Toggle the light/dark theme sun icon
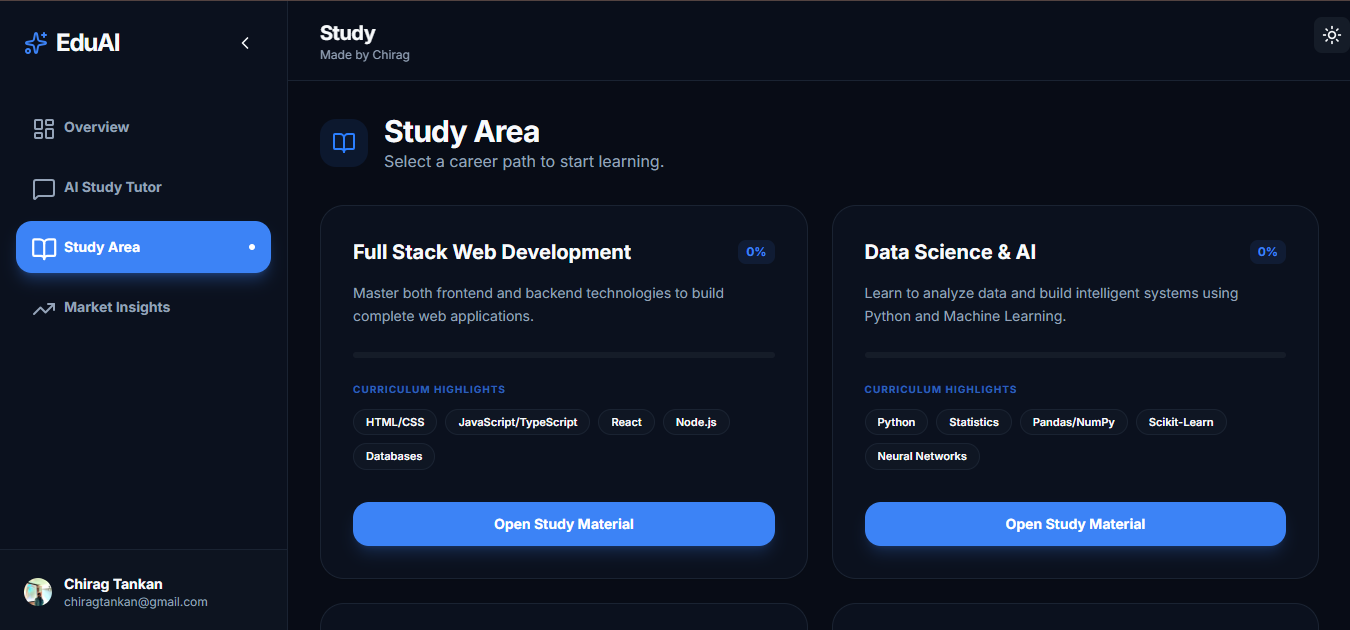The width and height of the screenshot is (1350, 630). pyautogui.click(x=1331, y=35)
